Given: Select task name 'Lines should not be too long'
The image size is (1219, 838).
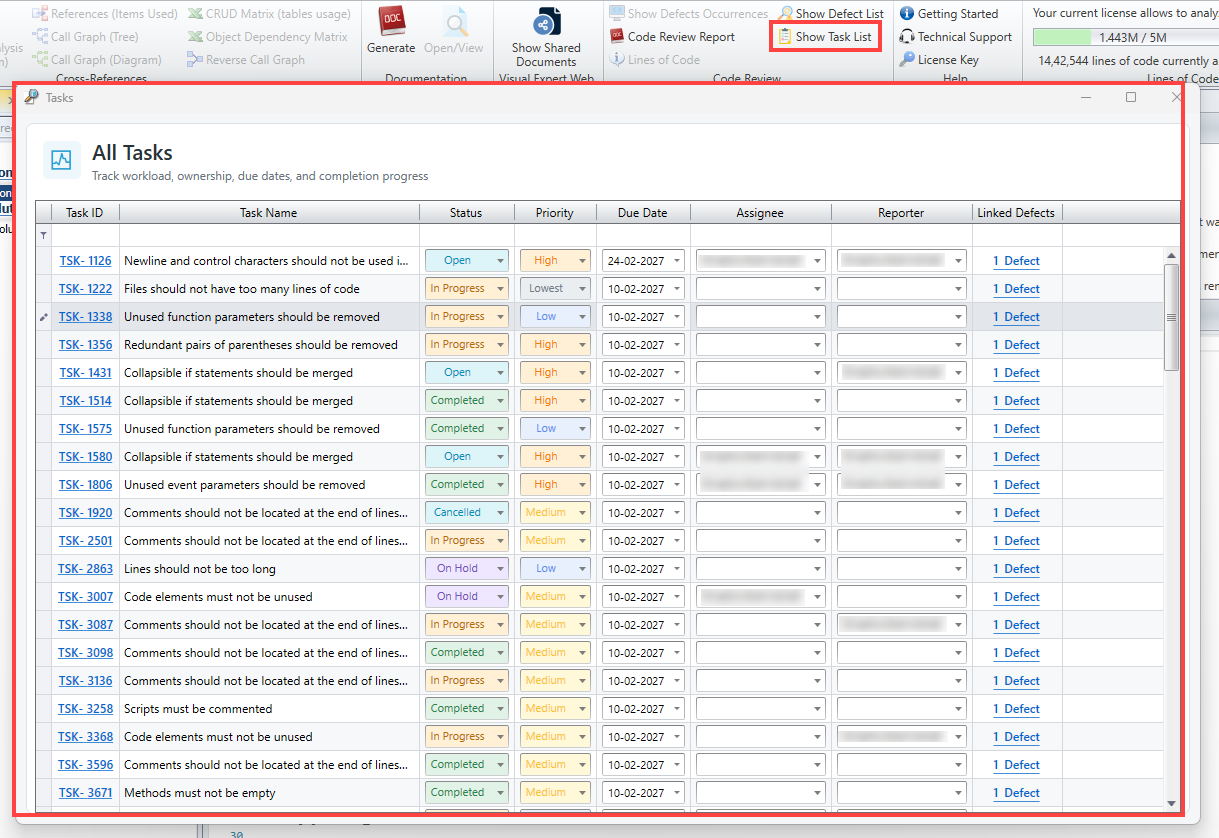Looking at the screenshot, I should [x=200, y=569].
